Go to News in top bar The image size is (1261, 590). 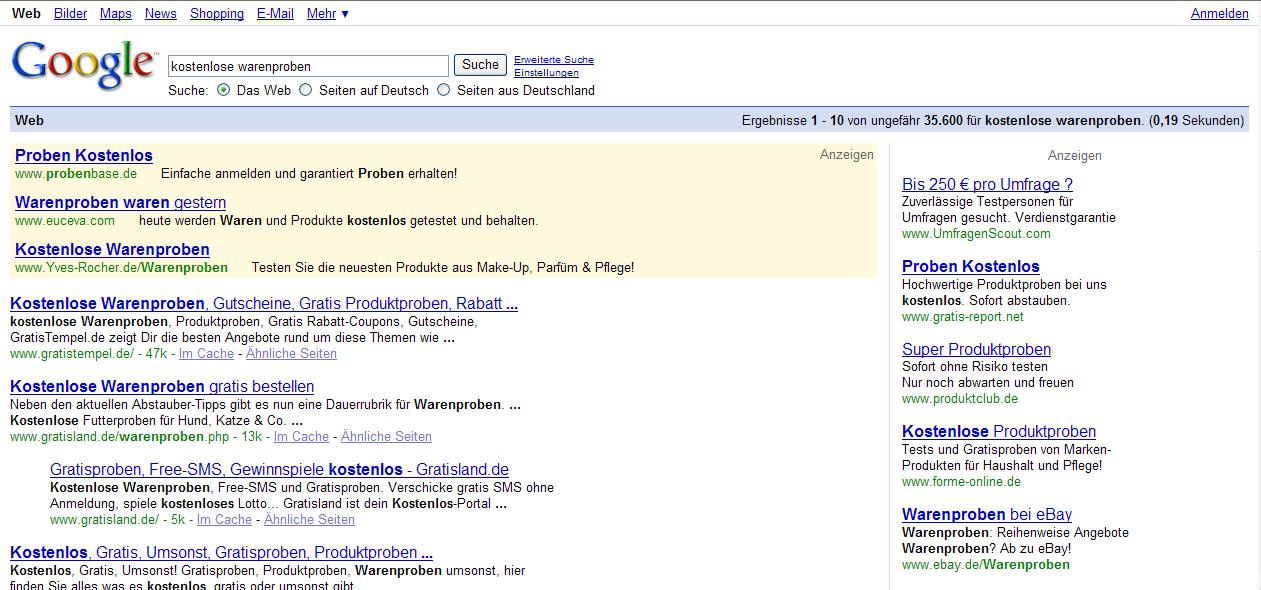point(160,13)
